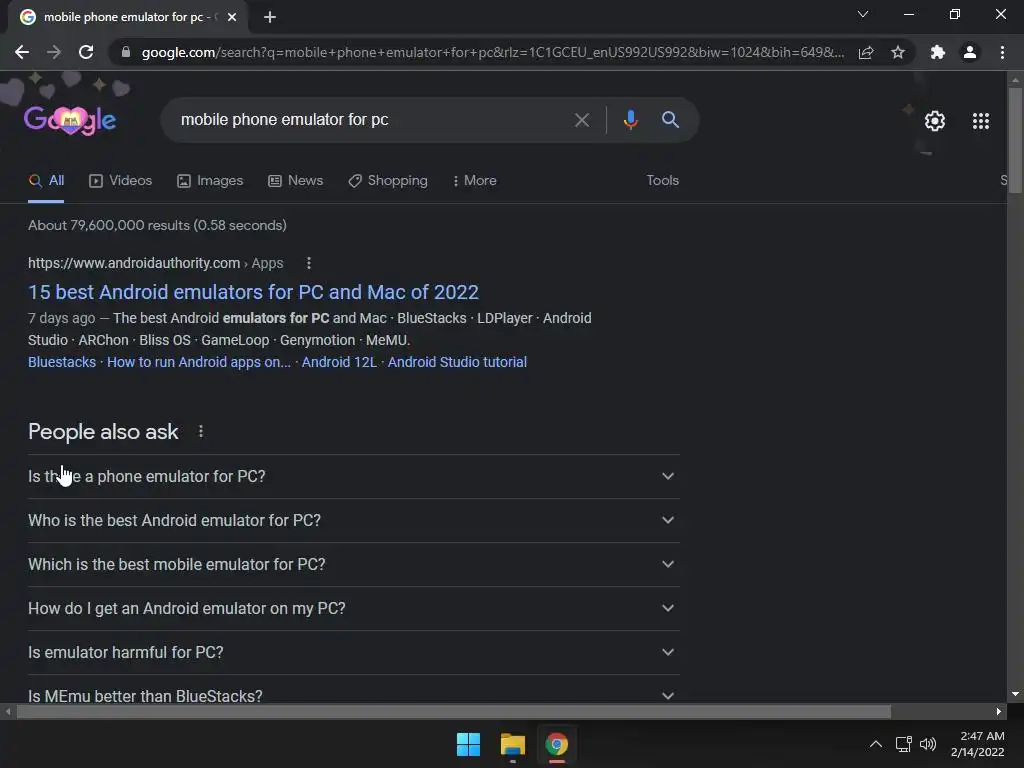
Task: Switch to the Images tab
Action: 210,181
